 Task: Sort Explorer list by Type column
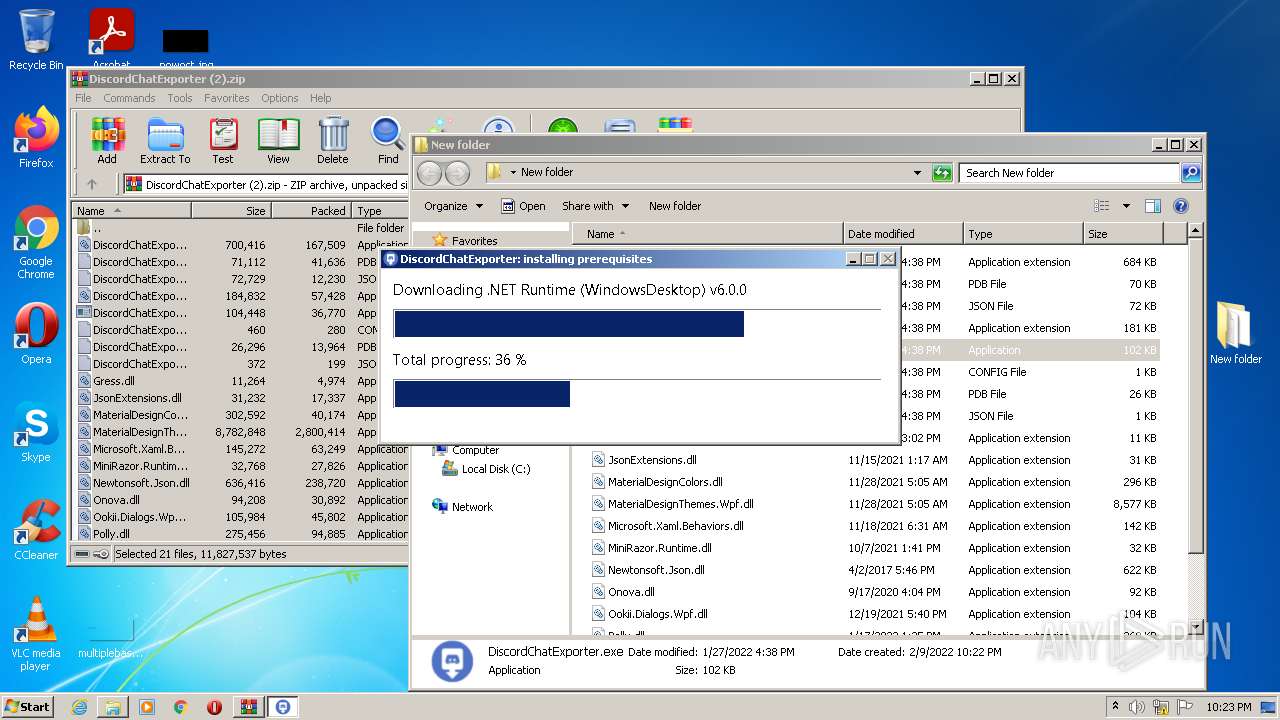pos(1023,234)
